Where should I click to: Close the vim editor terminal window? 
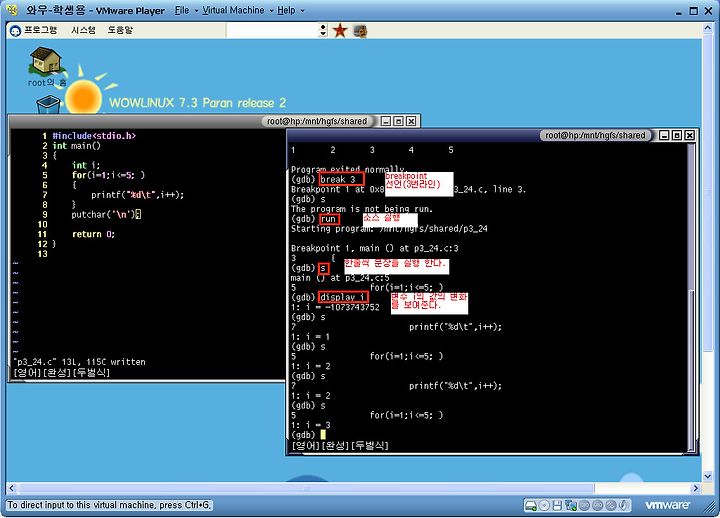pyautogui.click(x=411, y=121)
